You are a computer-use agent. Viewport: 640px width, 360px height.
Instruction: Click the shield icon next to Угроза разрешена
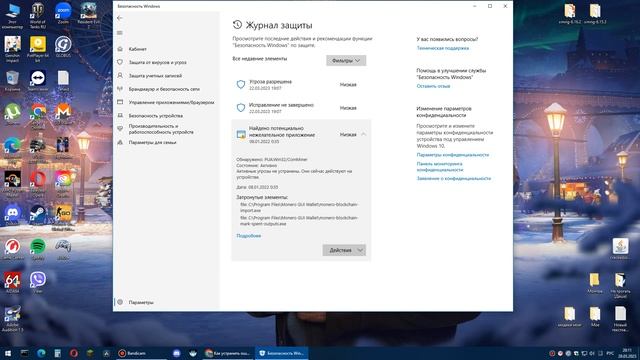pyautogui.click(x=241, y=84)
